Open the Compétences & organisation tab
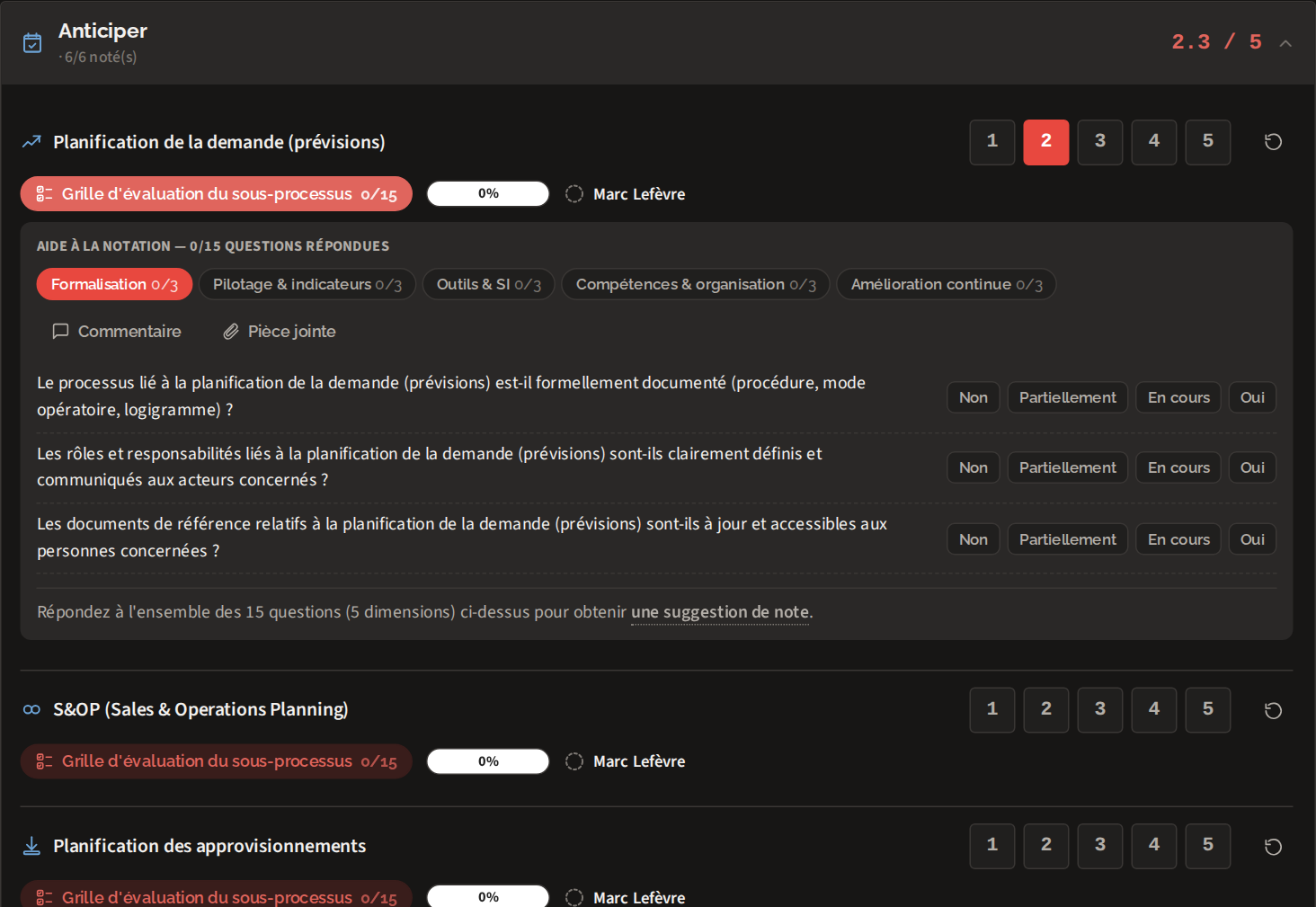1316x907 pixels. click(696, 284)
